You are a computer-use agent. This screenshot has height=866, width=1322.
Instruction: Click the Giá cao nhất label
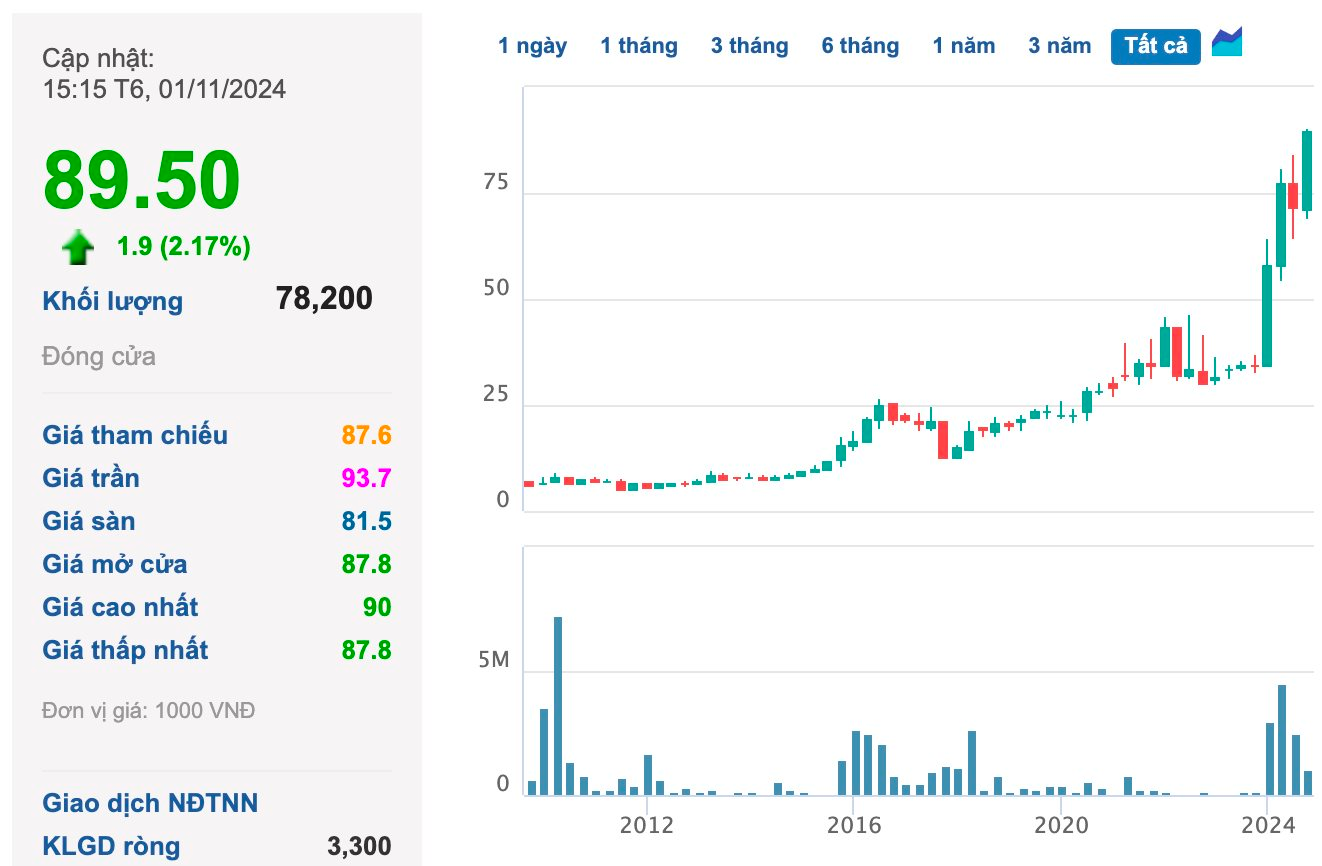121,607
